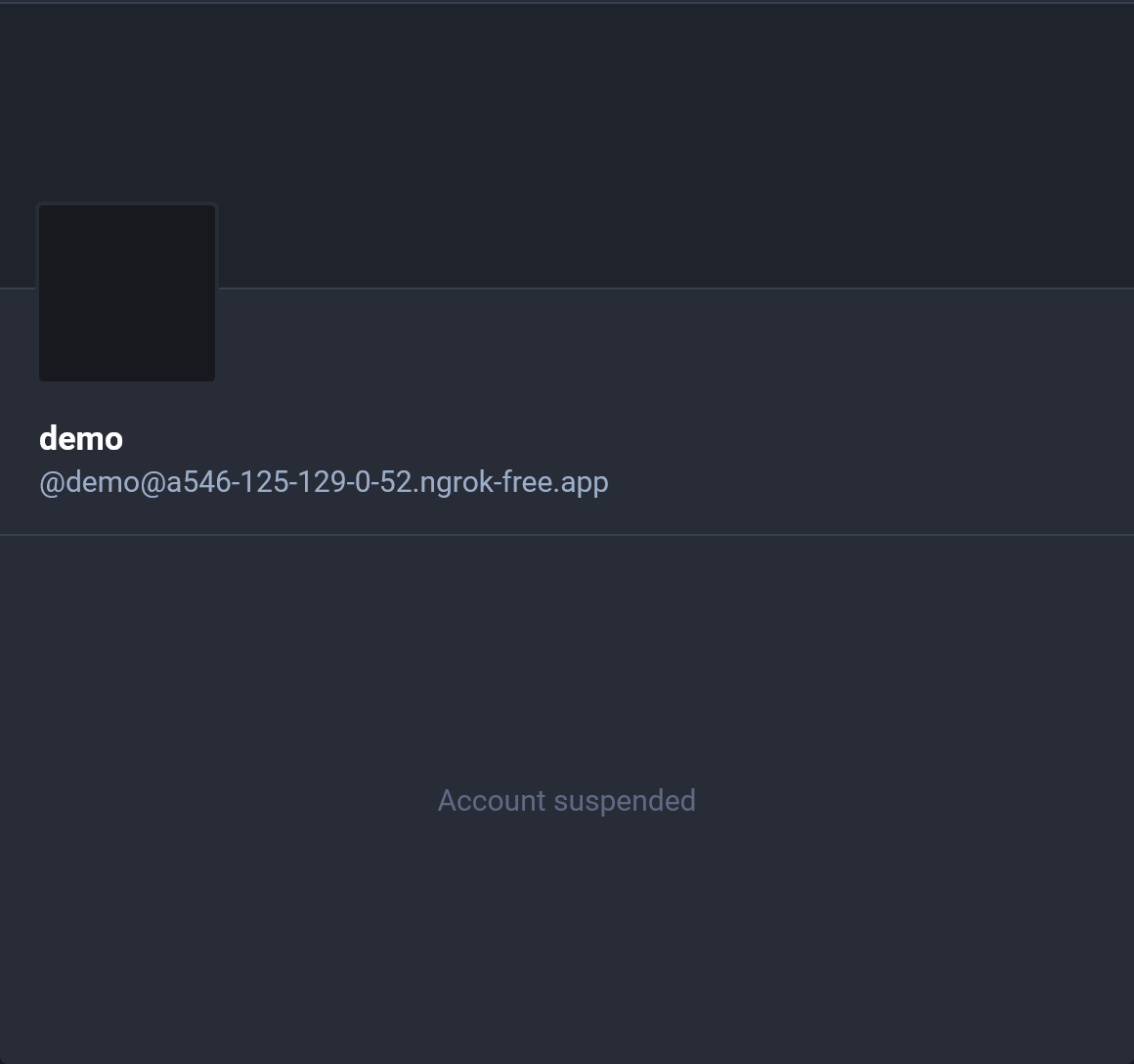The image size is (1134, 1064).
Task: Click the username "demo" in the profile
Action: pos(81,439)
